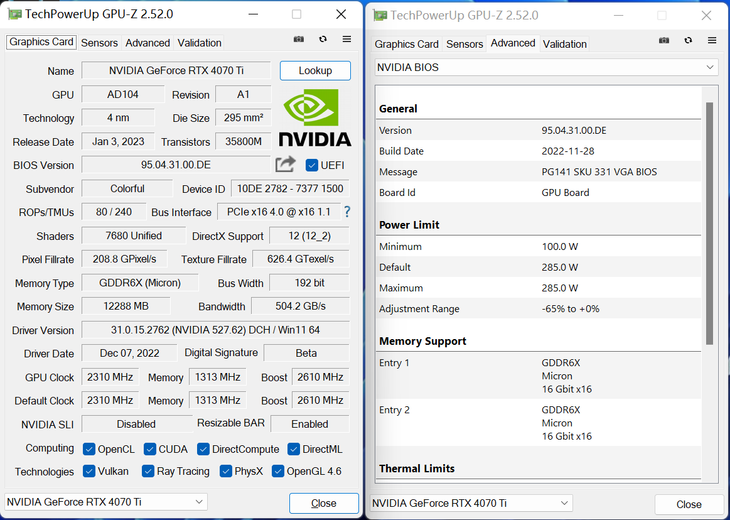Select the Build Date row 2022-11-28
730x520 pixels.
(539, 151)
